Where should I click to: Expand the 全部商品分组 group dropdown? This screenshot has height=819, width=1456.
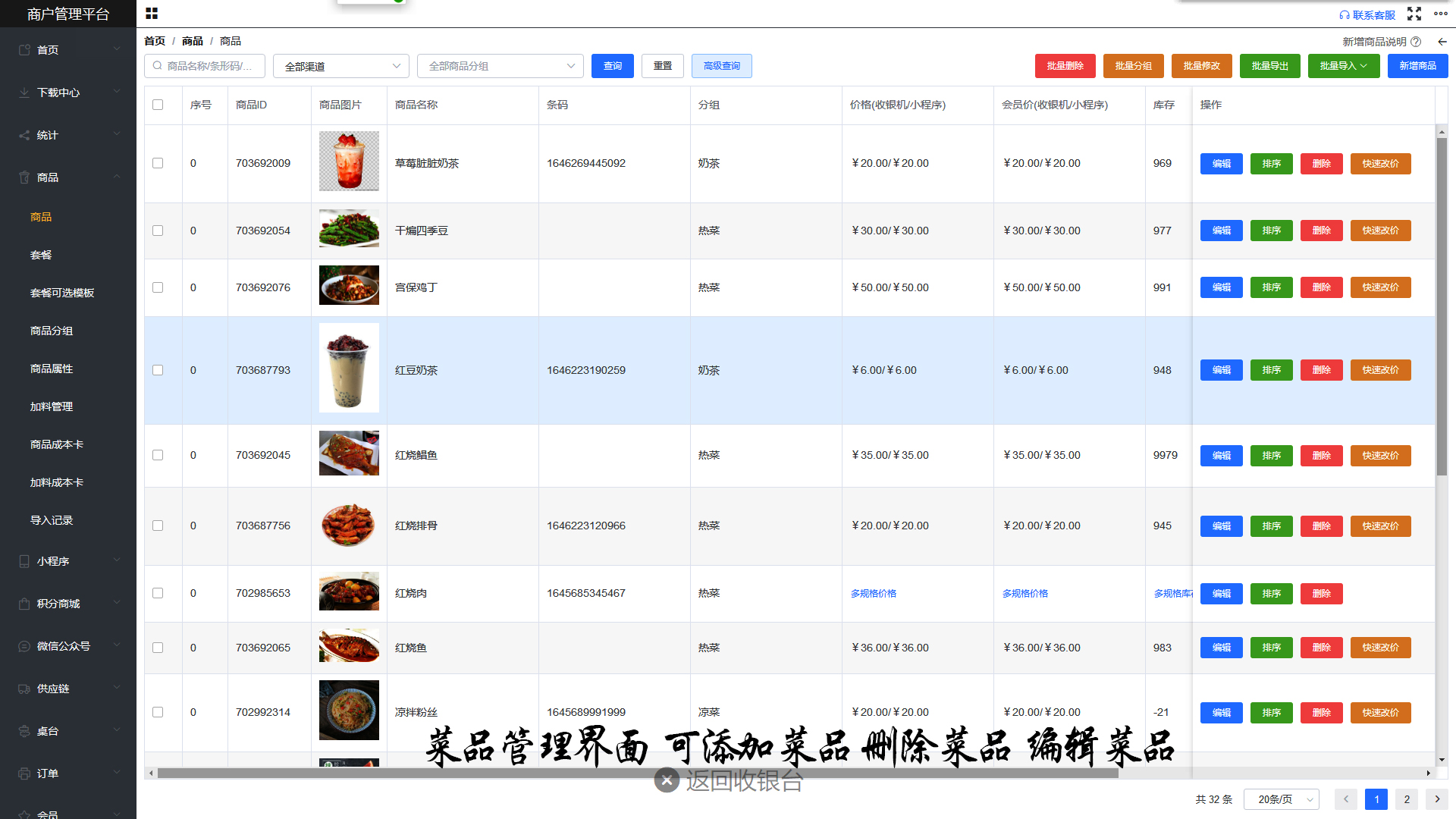tap(500, 66)
